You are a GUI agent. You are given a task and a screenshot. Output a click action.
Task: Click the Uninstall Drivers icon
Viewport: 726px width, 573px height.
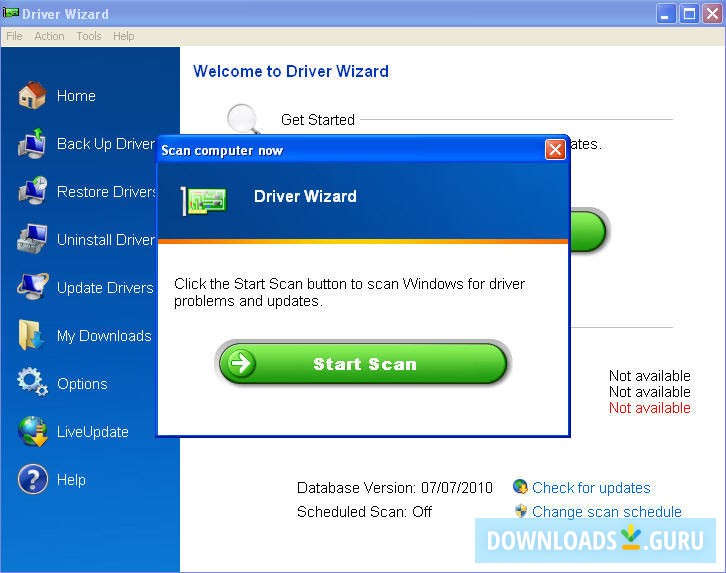pyautogui.click(x=32, y=239)
